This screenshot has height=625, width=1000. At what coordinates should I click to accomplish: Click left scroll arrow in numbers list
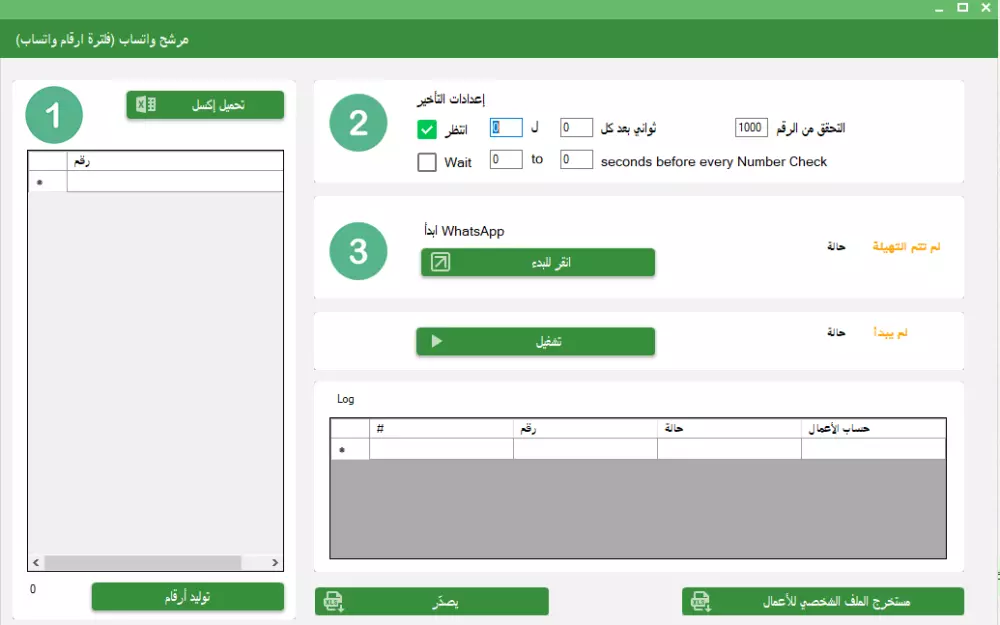(36, 562)
